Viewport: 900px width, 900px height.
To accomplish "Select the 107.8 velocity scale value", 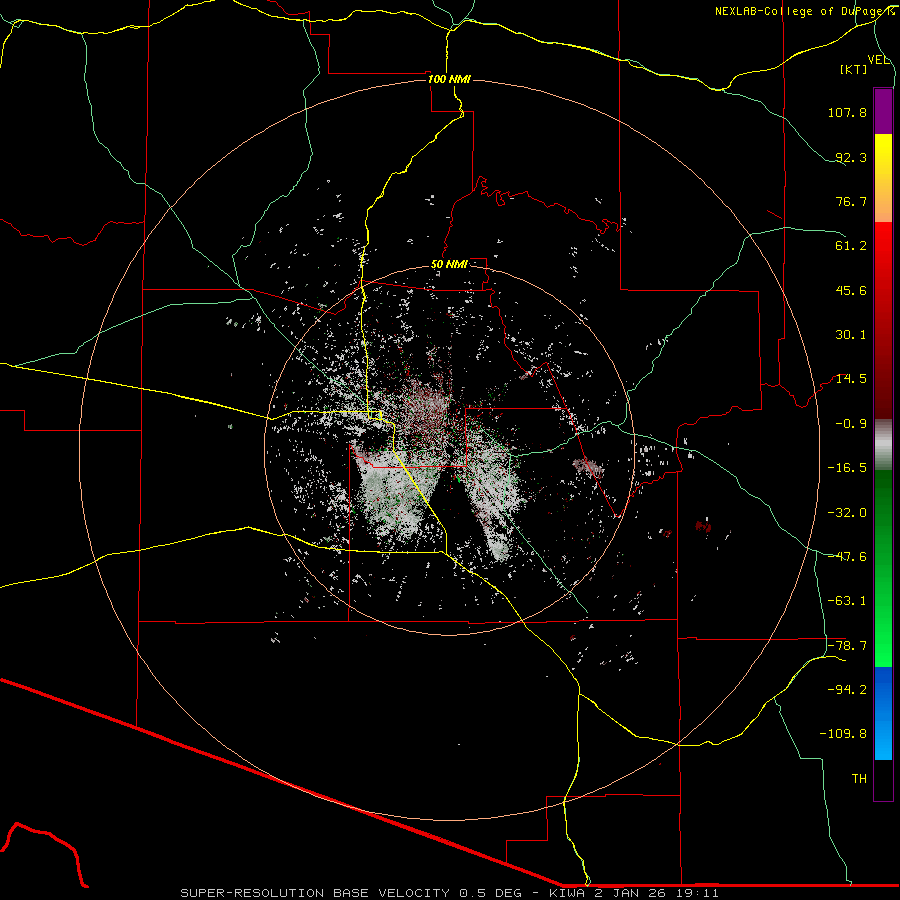I will 847,112.
